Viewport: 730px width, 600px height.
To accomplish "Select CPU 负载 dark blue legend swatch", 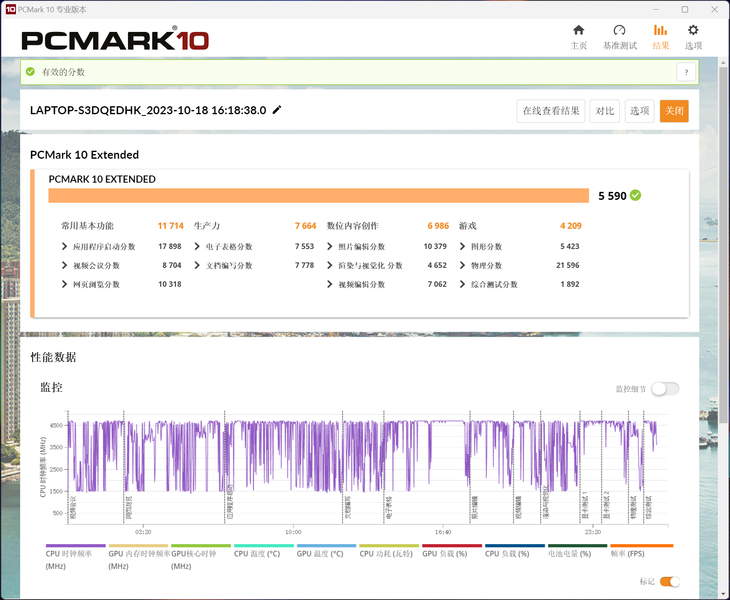I will (515, 546).
